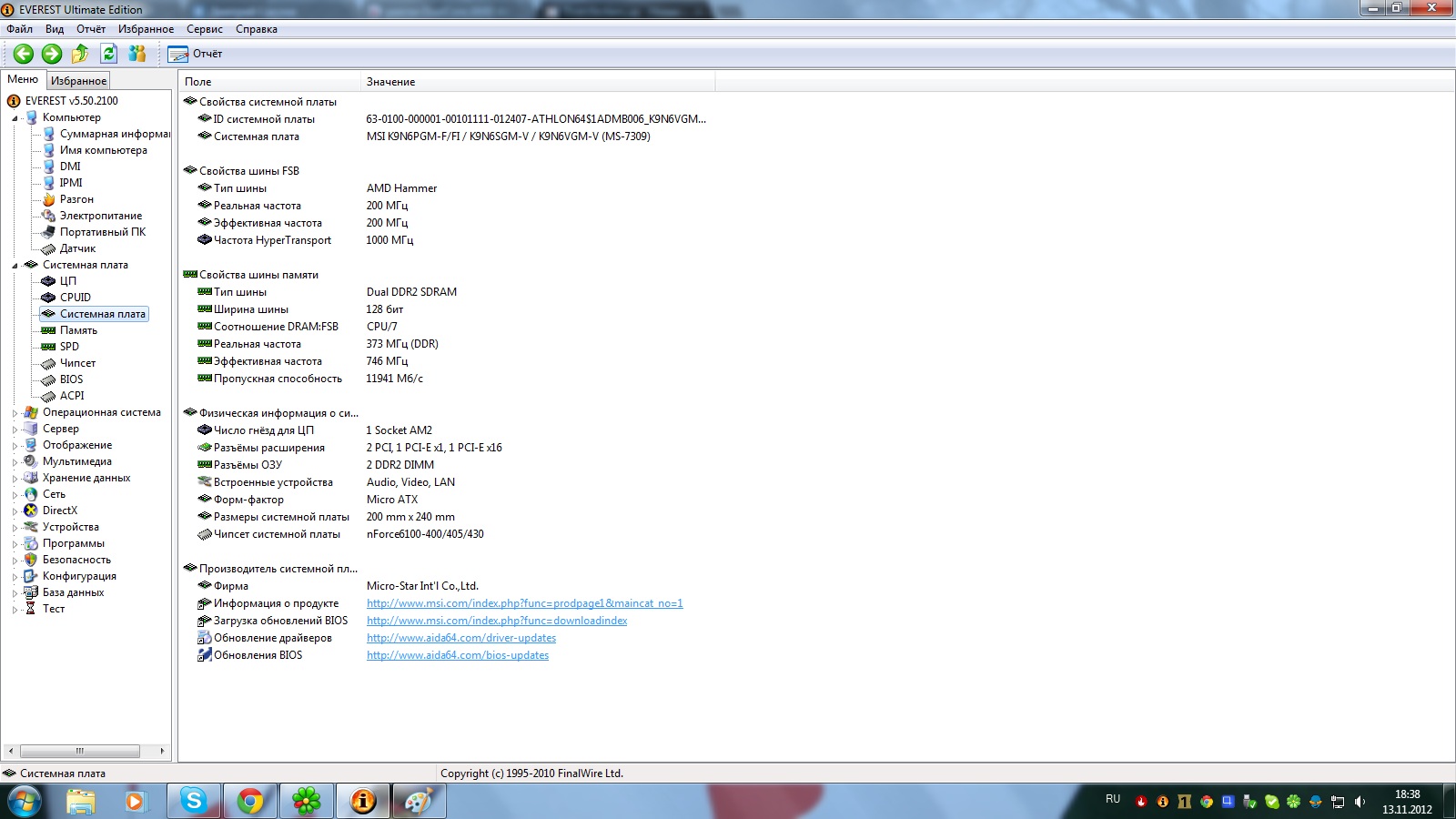Screen dimensions: 1456x819
Task: Click the Конфигурация icon in tree
Action: point(31,576)
